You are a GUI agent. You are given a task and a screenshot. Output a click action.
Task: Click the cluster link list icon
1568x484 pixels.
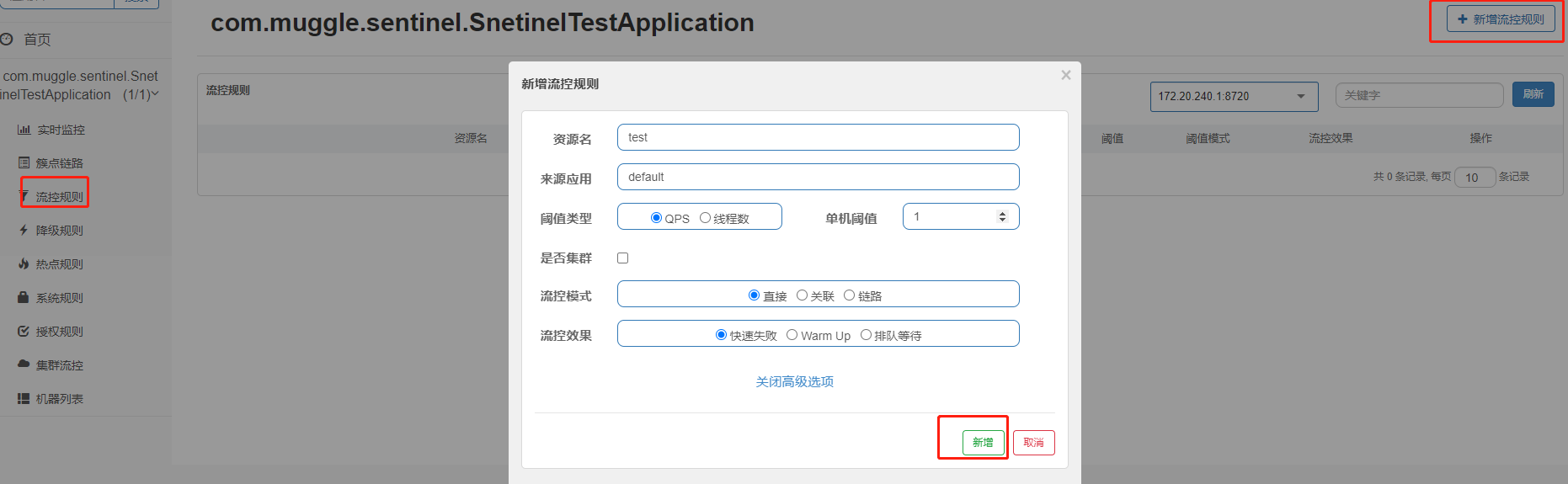[x=24, y=162]
